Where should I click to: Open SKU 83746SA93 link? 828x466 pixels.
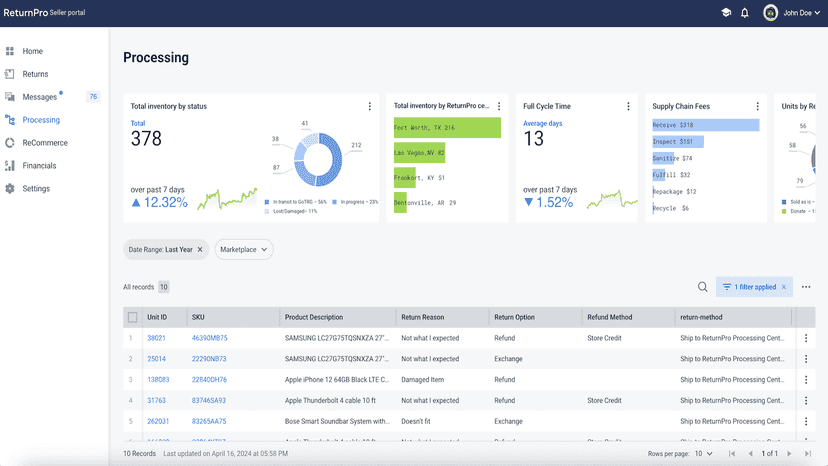tap(209, 400)
